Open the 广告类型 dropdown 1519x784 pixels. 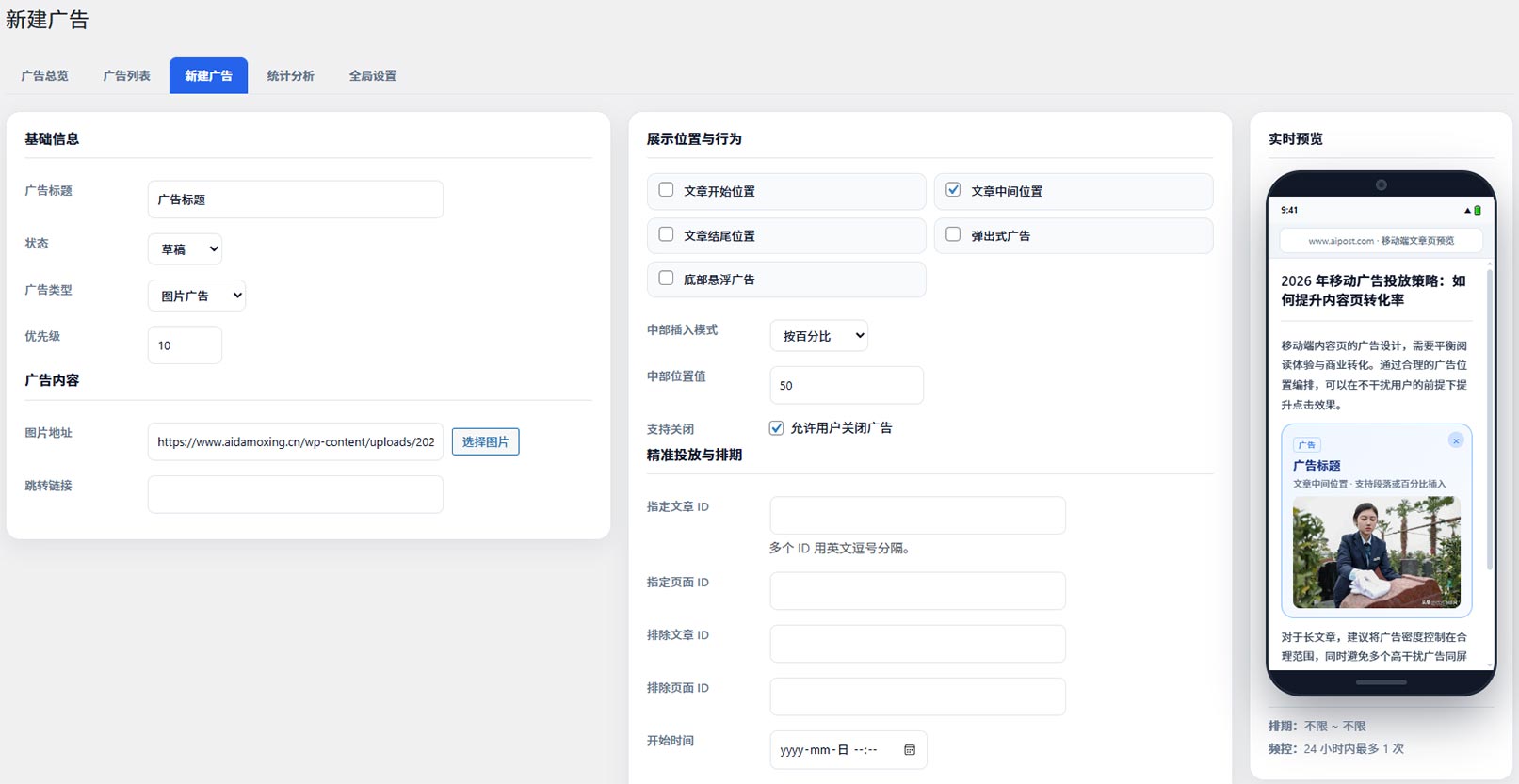(197, 296)
